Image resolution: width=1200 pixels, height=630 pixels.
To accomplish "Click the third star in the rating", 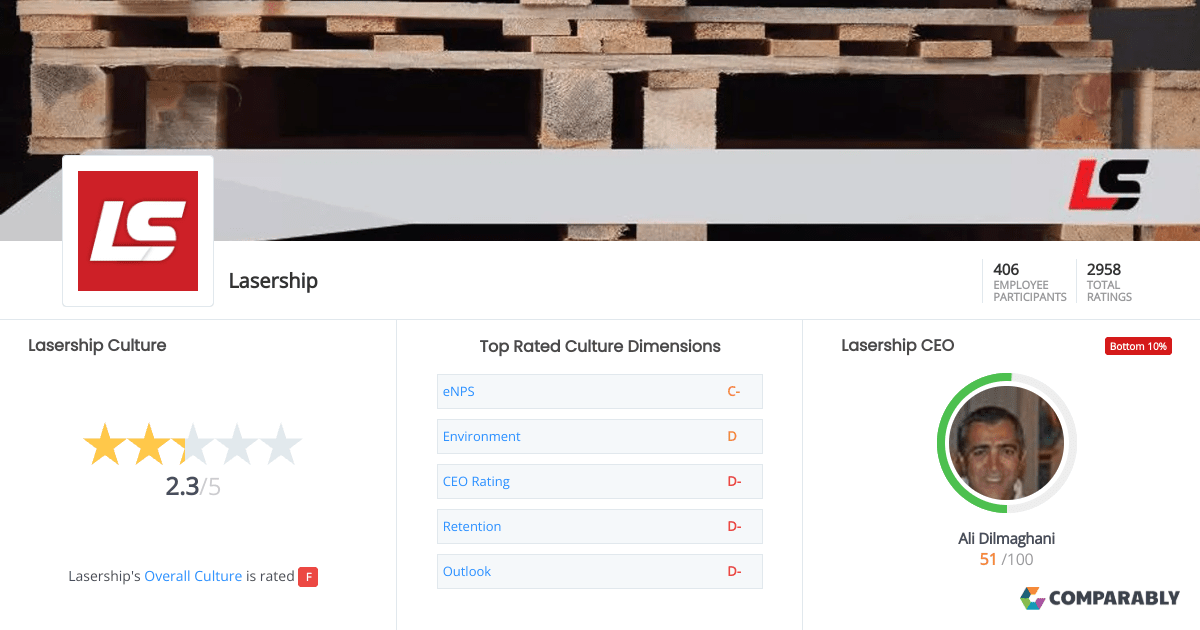I will pyautogui.click(x=193, y=443).
